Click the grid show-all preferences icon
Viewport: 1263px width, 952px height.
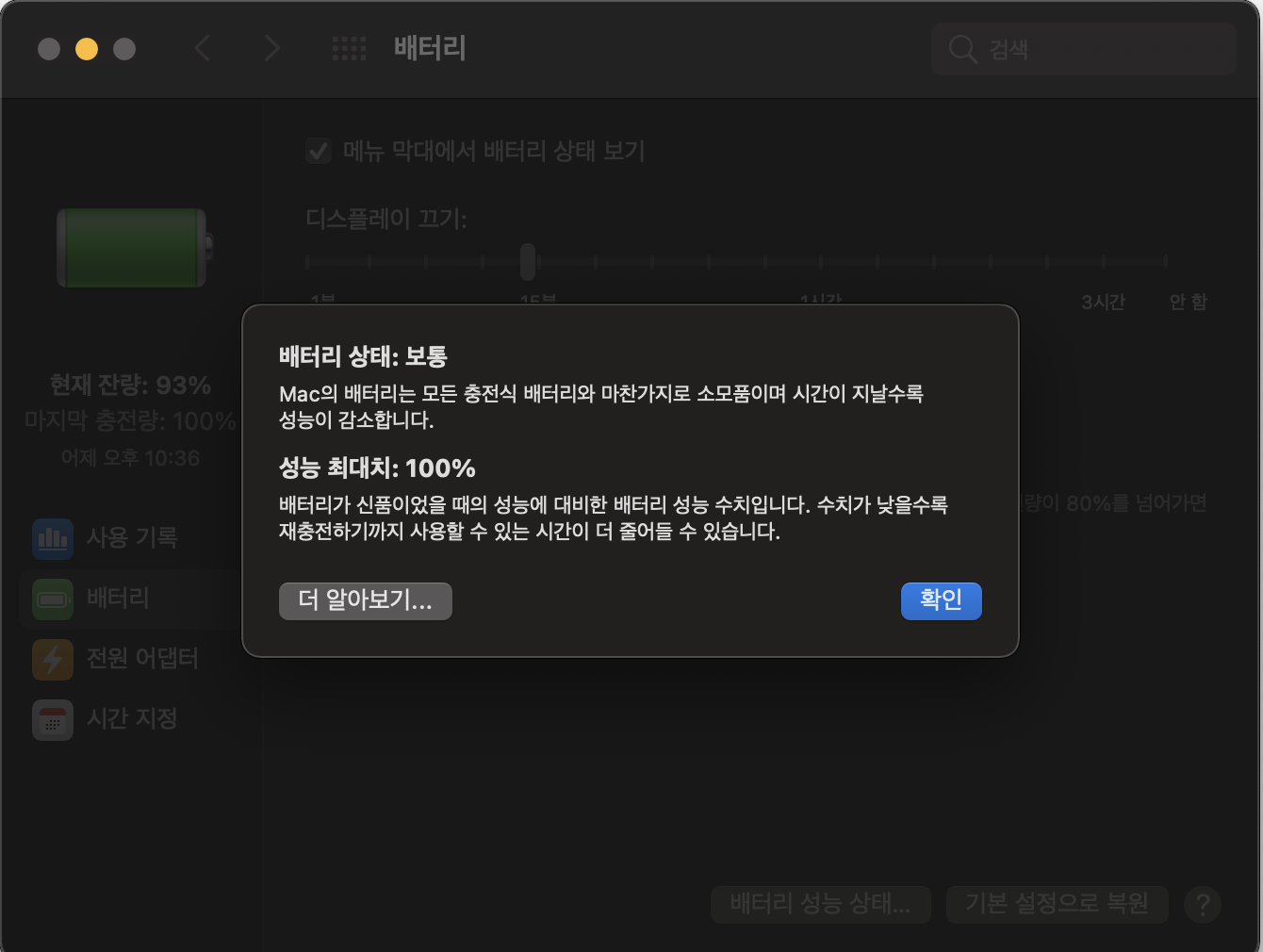coord(349,49)
